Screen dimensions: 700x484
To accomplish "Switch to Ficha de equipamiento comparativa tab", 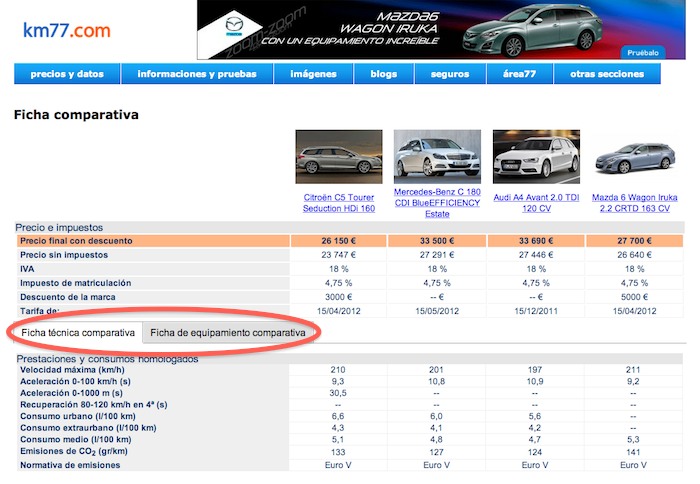I will (228, 332).
